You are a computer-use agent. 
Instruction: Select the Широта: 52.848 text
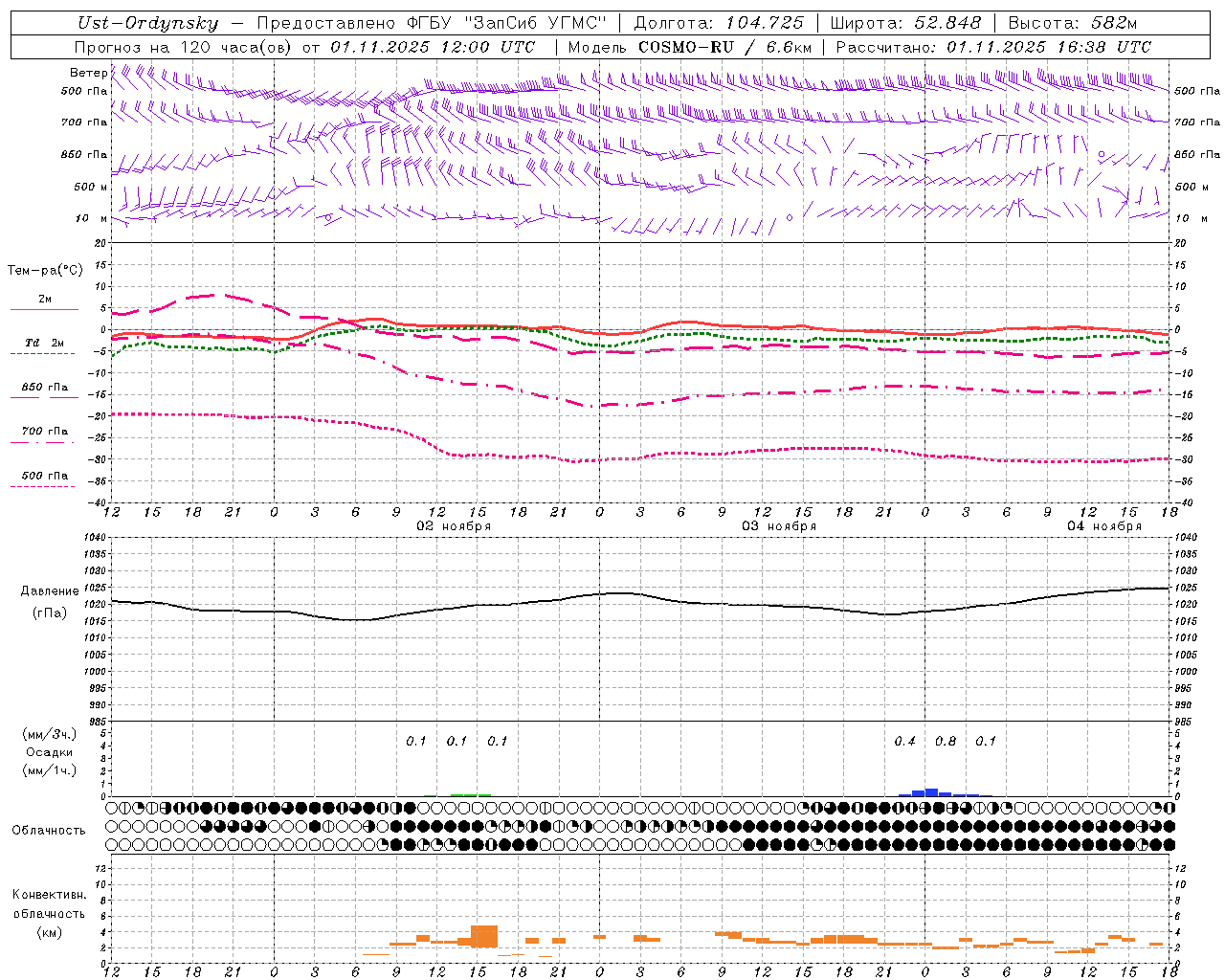tap(905, 23)
